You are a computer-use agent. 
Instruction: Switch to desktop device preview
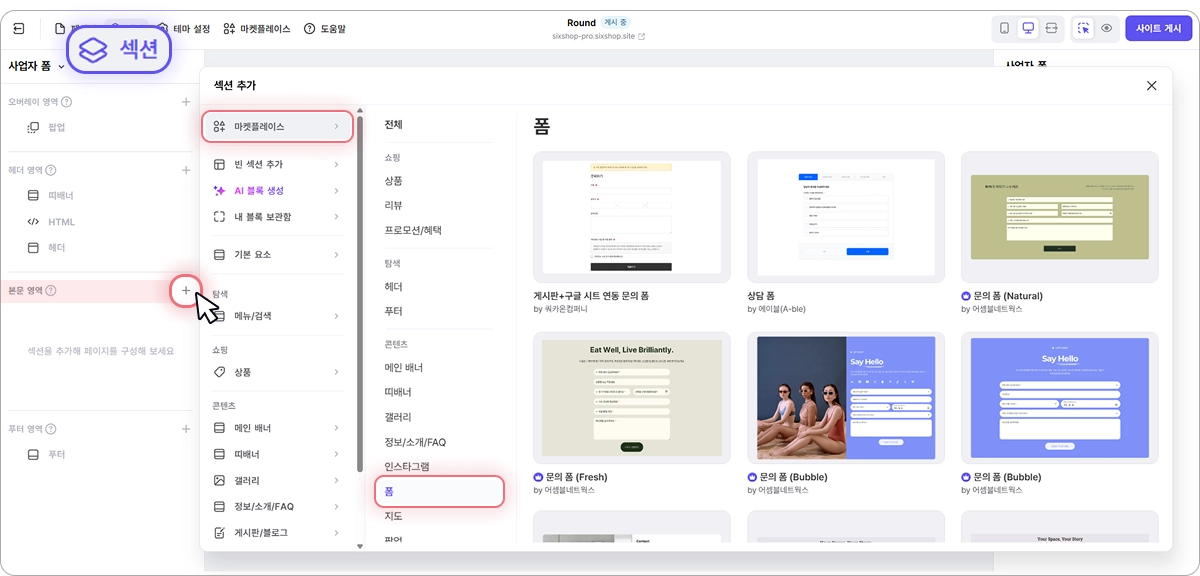(1028, 29)
